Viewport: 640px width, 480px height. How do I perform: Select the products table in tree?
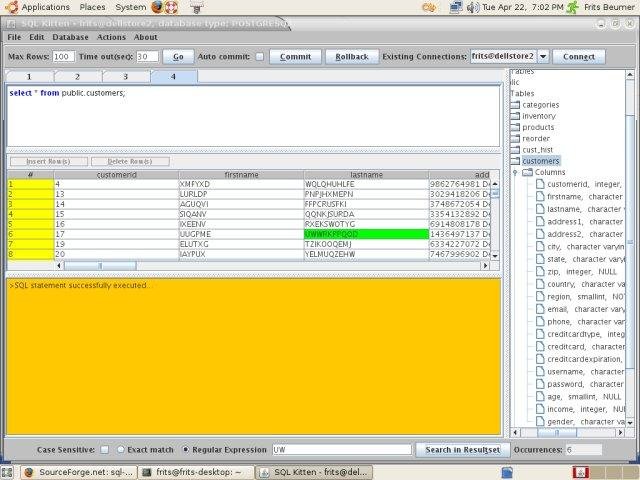click(x=537, y=127)
